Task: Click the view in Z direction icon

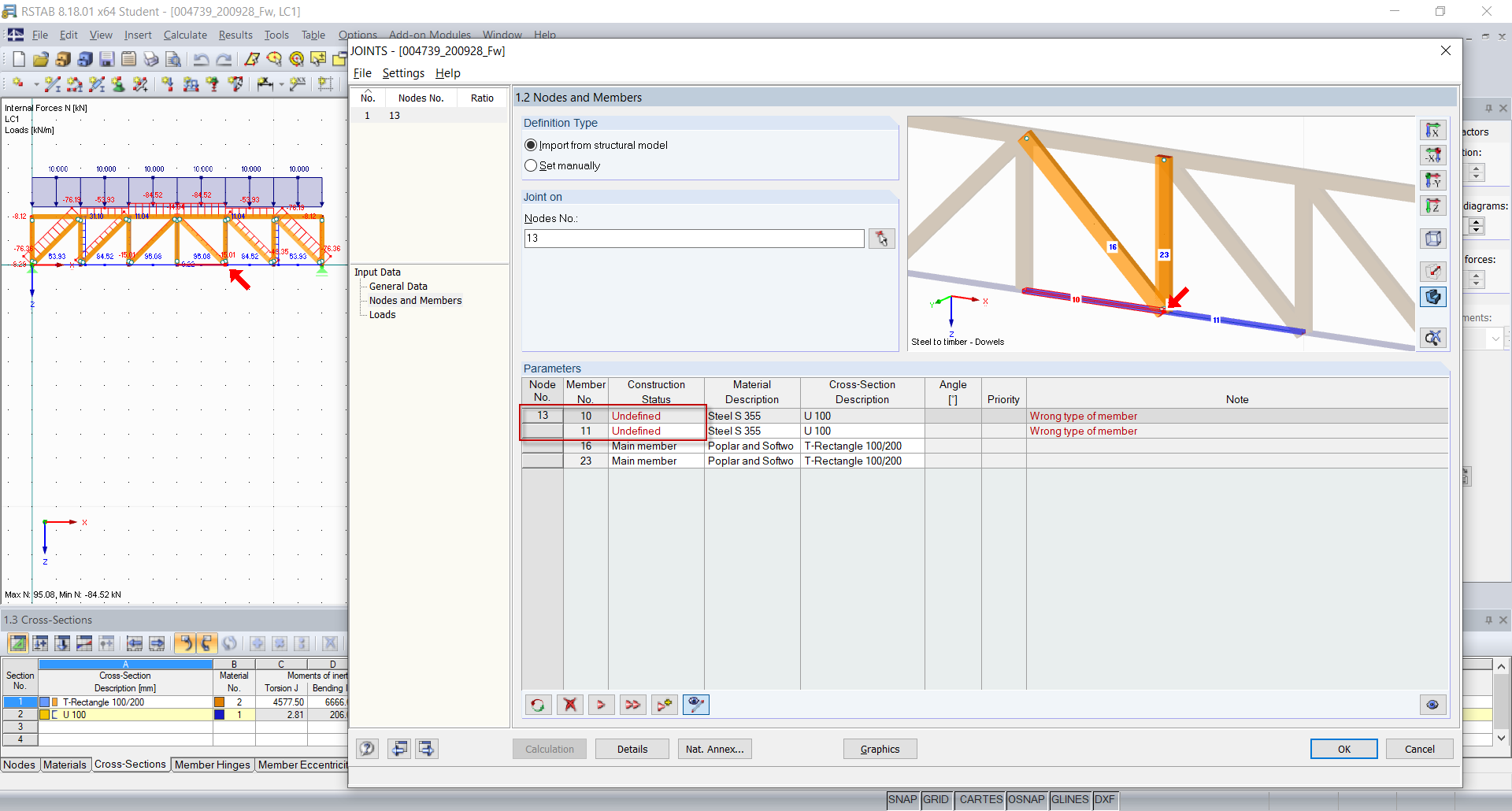Action: pyautogui.click(x=1433, y=206)
